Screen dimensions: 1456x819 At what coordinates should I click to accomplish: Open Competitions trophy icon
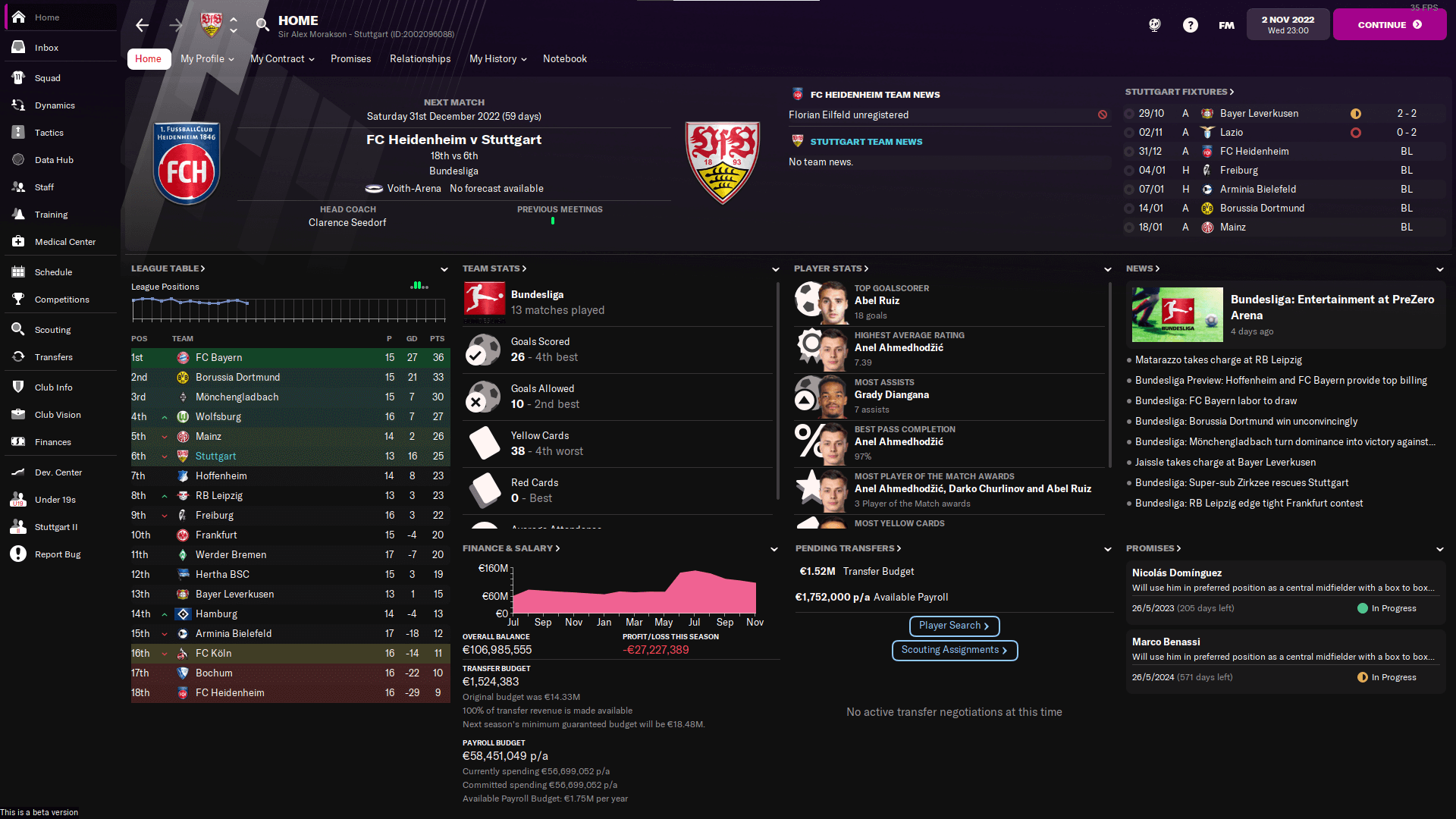point(19,300)
